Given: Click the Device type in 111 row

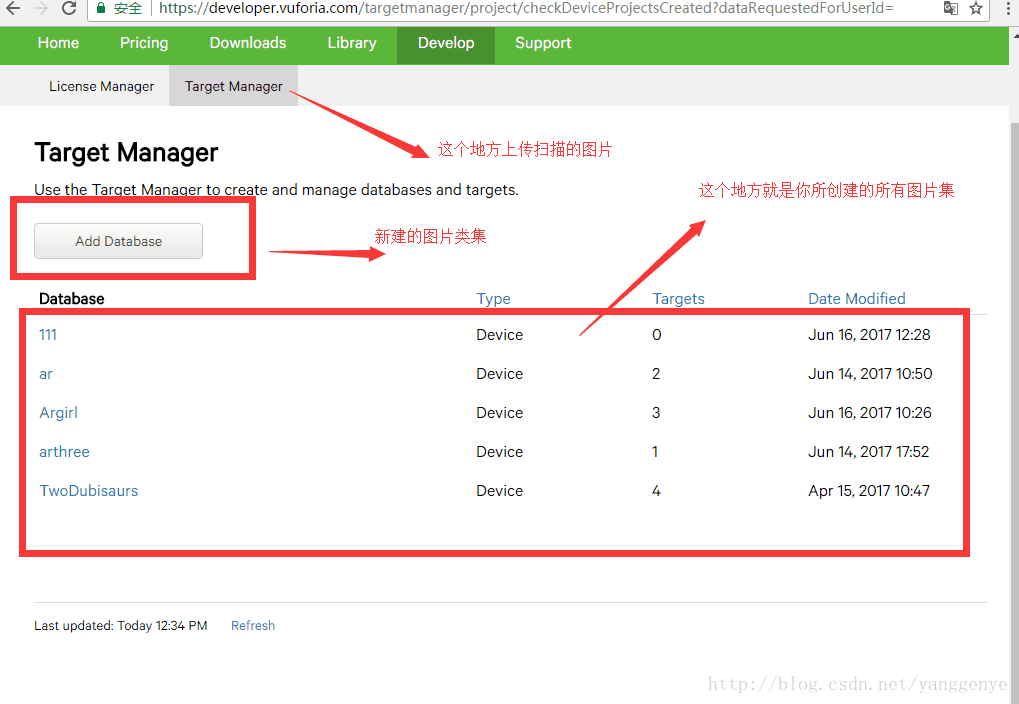Looking at the screenshot, I should coord(500,335).
